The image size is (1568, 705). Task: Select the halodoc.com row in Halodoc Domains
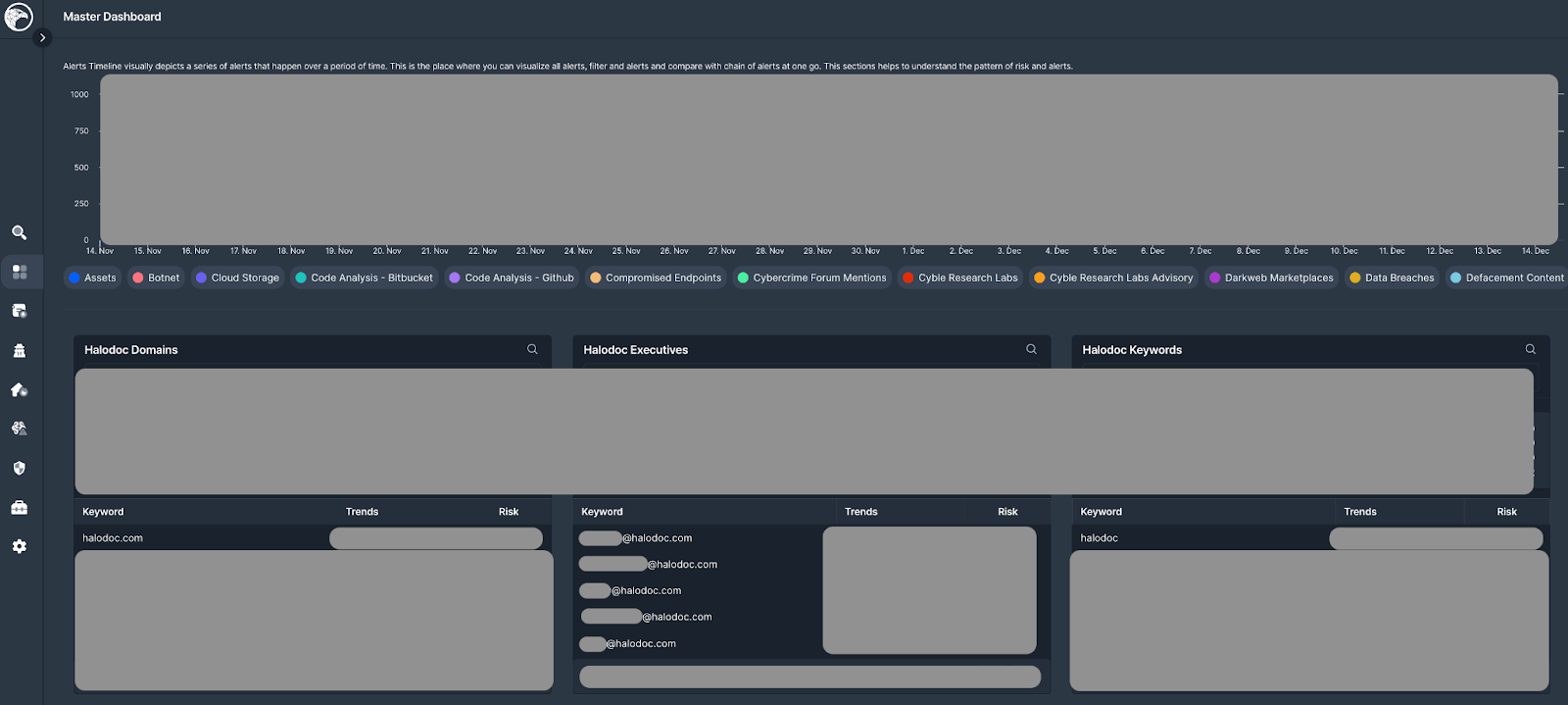tap(313, 538)
